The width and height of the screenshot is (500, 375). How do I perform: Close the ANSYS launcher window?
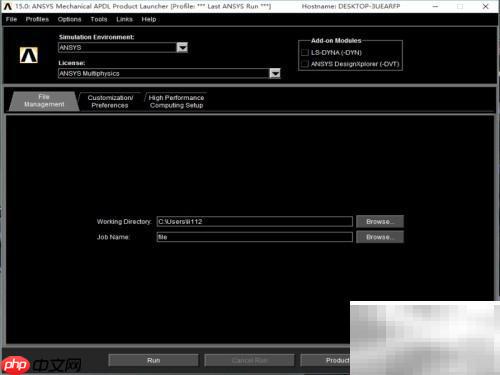485,6
